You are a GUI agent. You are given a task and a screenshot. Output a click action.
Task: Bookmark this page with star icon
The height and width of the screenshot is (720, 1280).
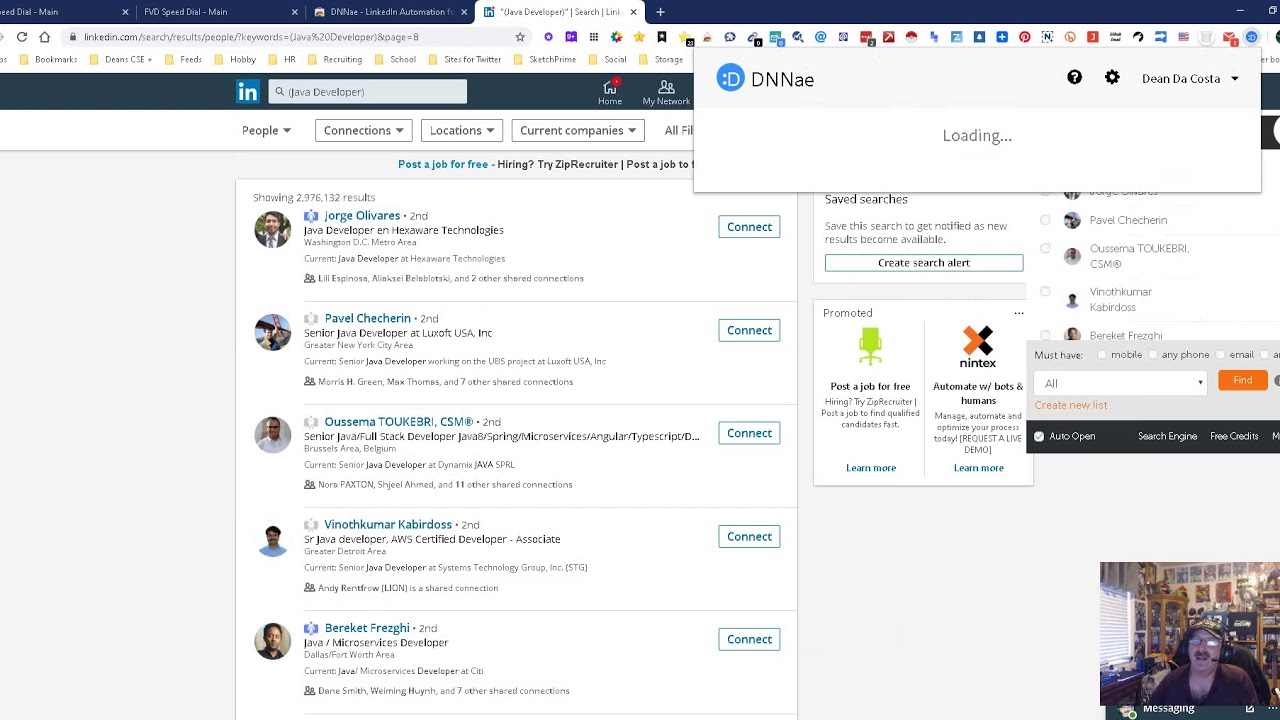point(520,37)
